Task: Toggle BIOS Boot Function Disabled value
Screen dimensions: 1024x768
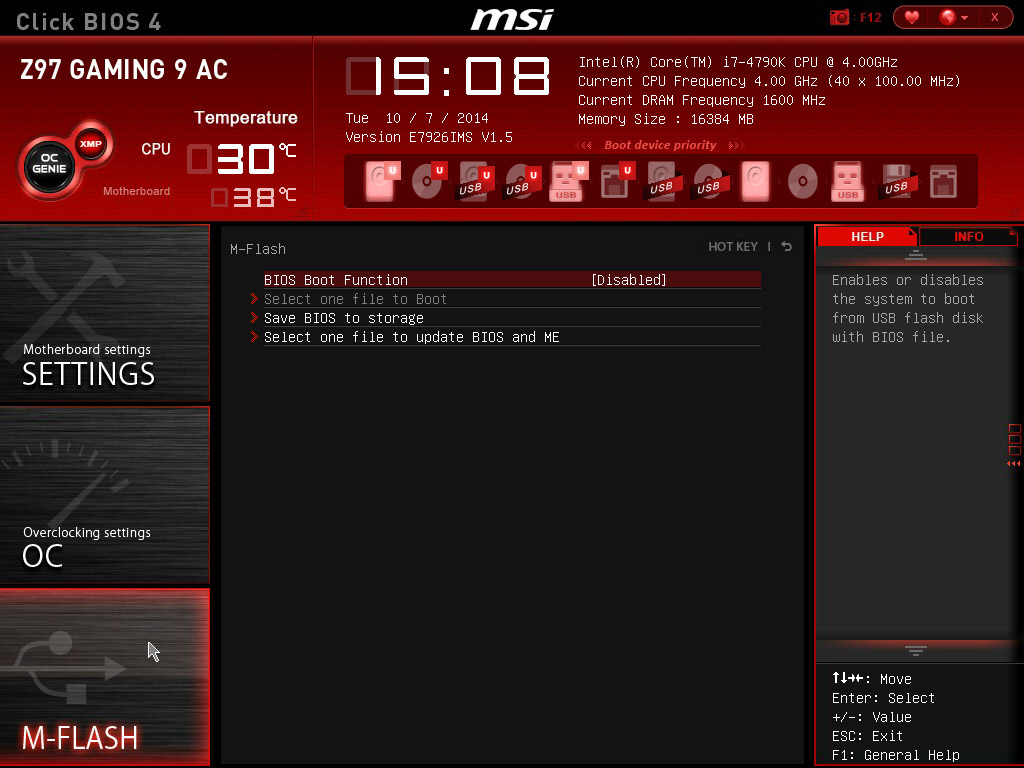Action: click(628, 280)
